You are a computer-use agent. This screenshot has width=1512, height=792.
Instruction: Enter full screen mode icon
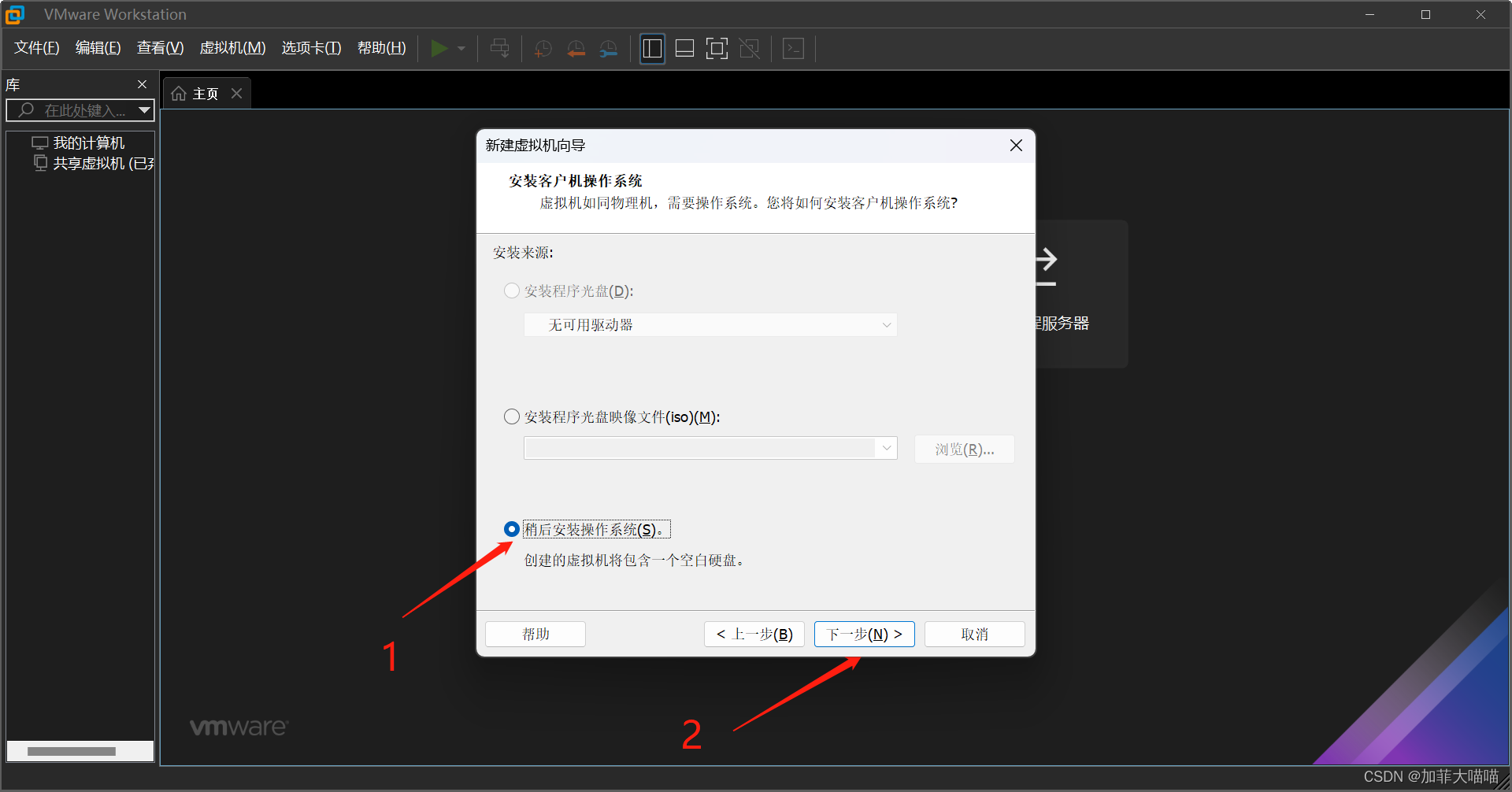717,49
